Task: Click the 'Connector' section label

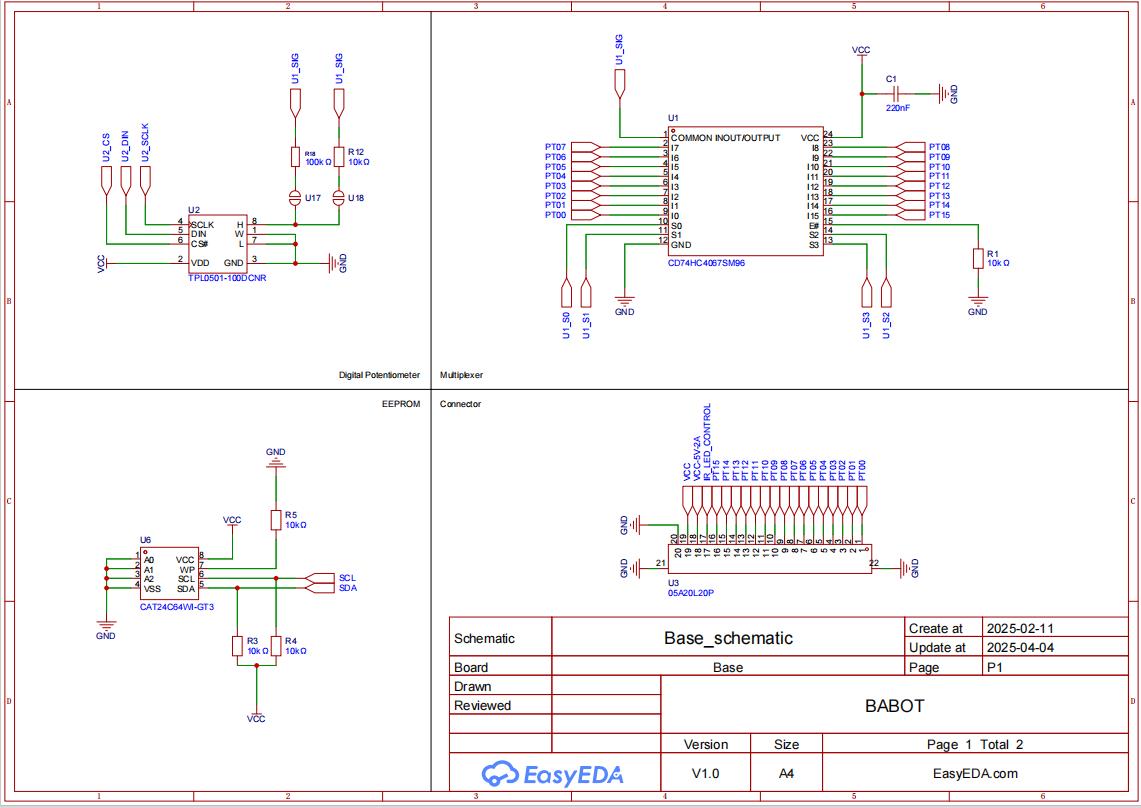Action: point(461,404)
